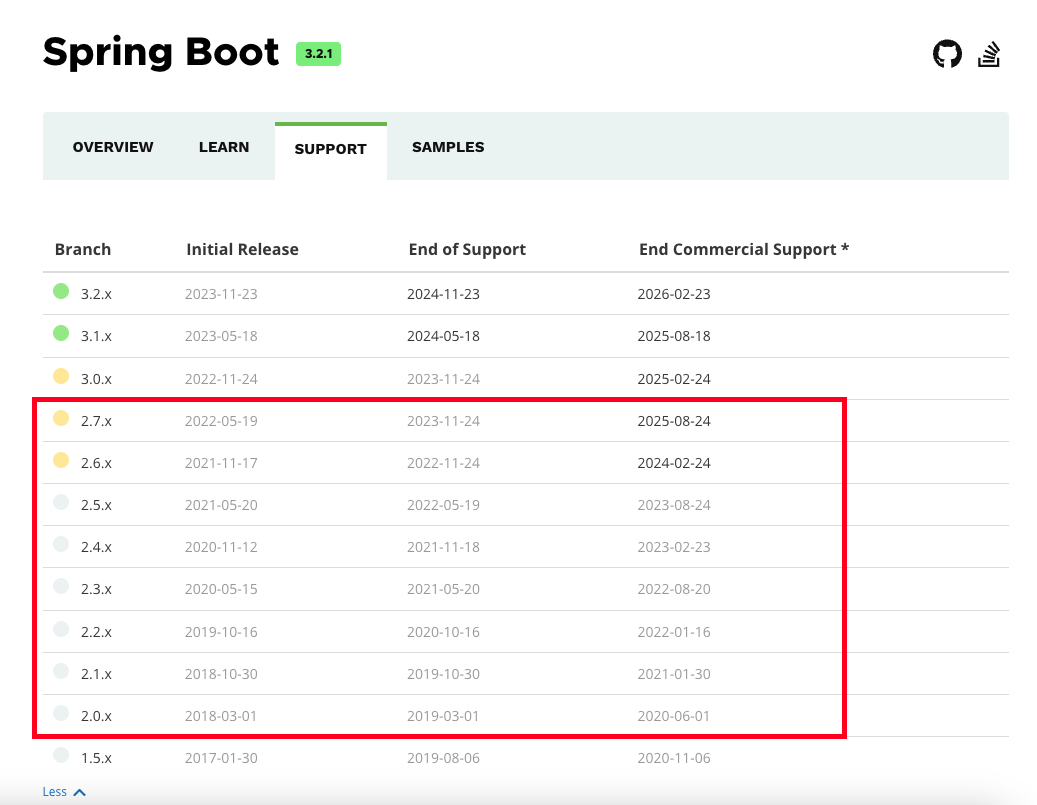Click the yellow status dot for 2.7.x

(61, 418)
